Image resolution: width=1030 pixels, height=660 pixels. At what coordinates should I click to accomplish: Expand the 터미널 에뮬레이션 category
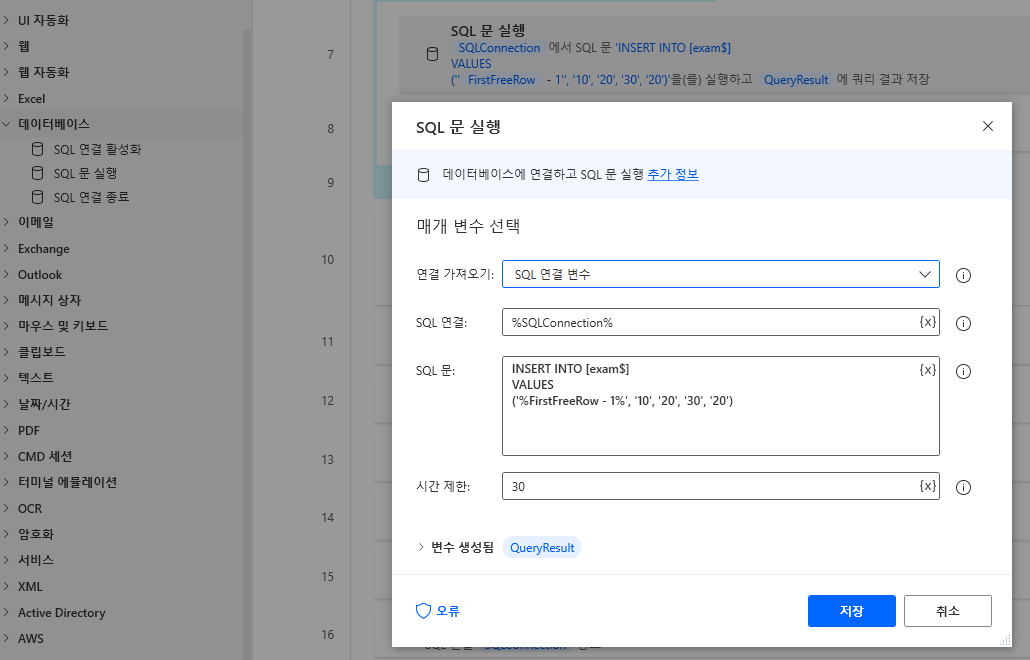click(x=7, y=482)
